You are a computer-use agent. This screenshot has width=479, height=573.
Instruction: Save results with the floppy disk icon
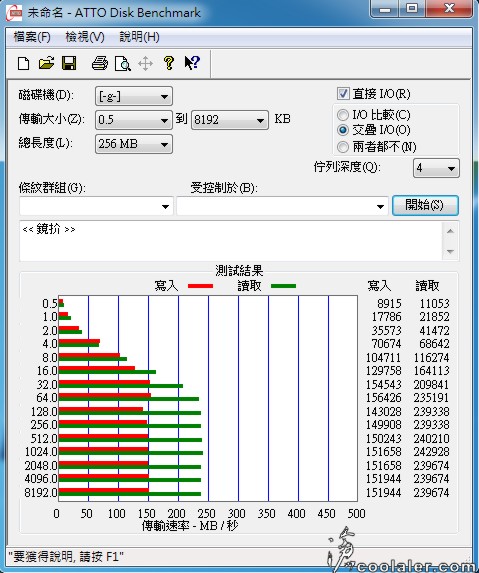coord(69,63)
